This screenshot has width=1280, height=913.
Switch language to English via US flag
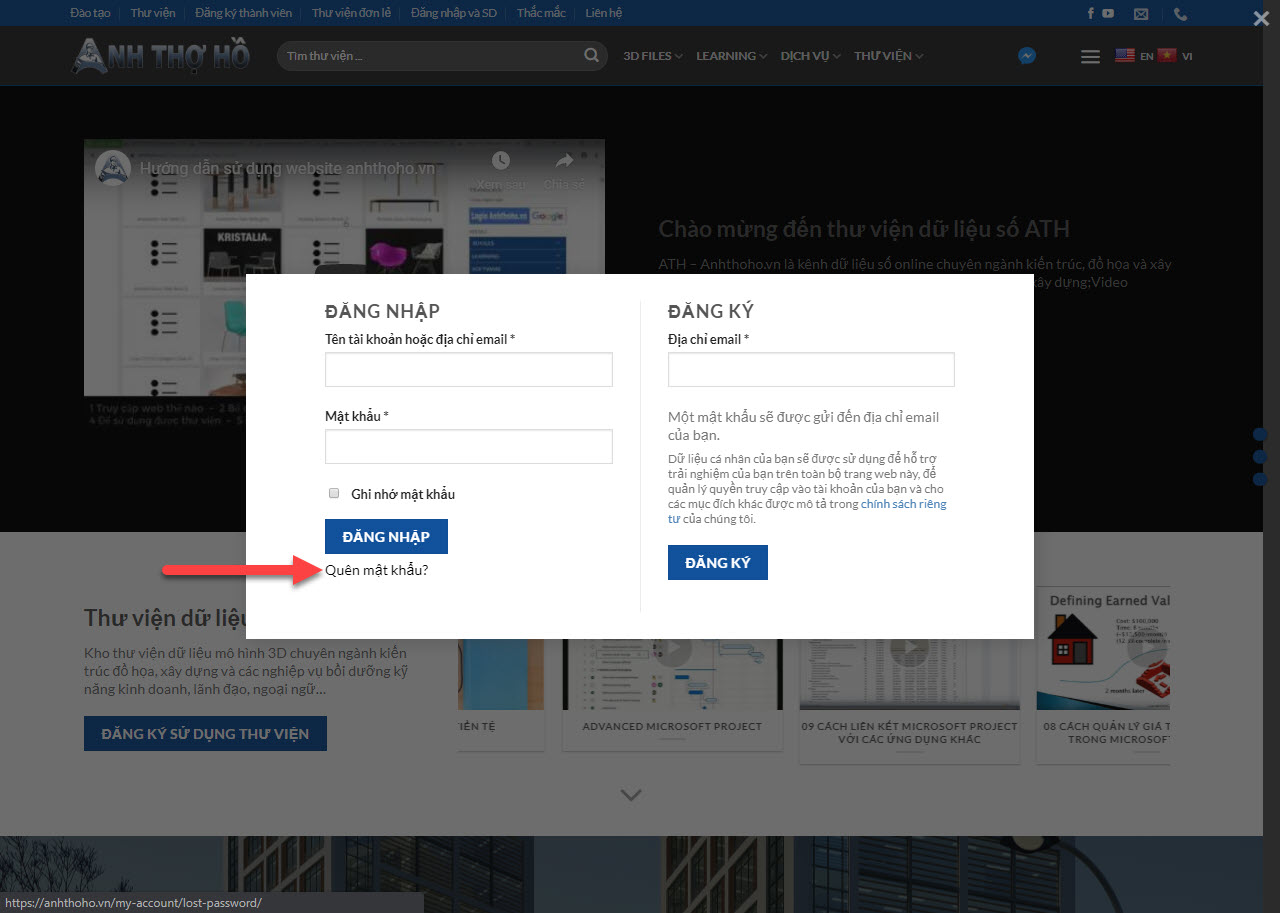[1125, 56]
